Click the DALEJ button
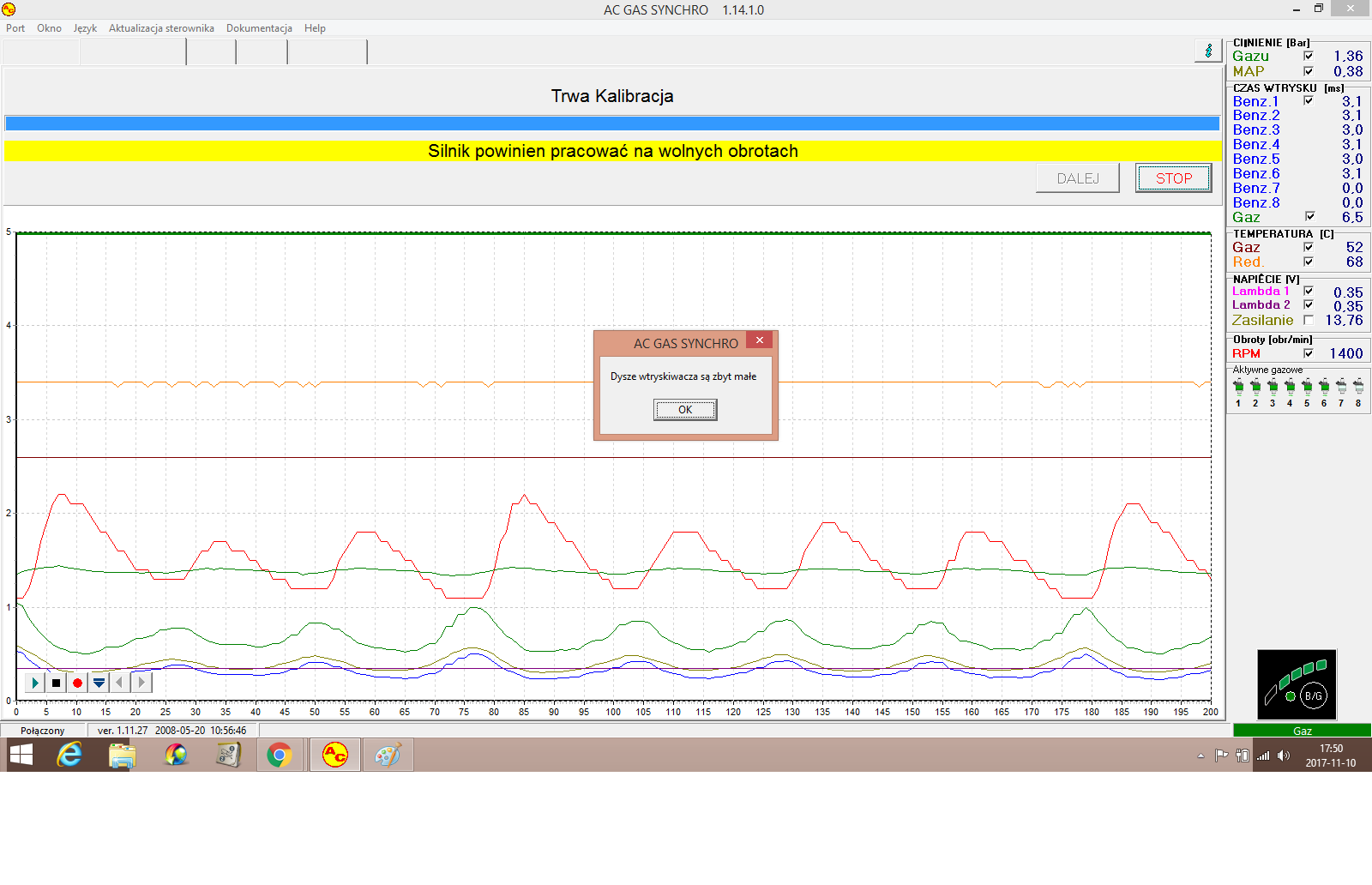Viewport: 1372px width, 885px height. tap(1078, 178)
